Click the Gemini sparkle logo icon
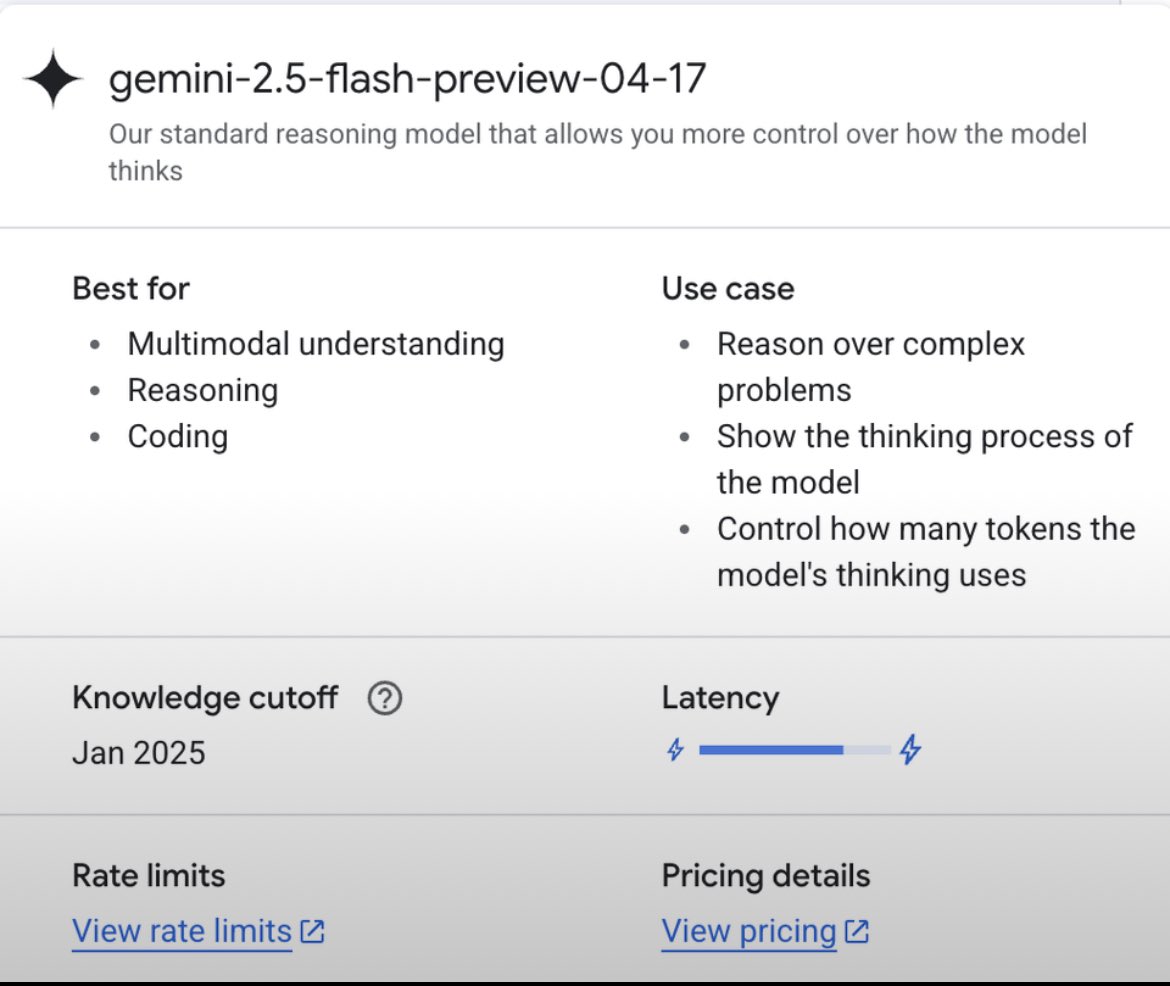1170x986 pixels. [x=52, y=80]
